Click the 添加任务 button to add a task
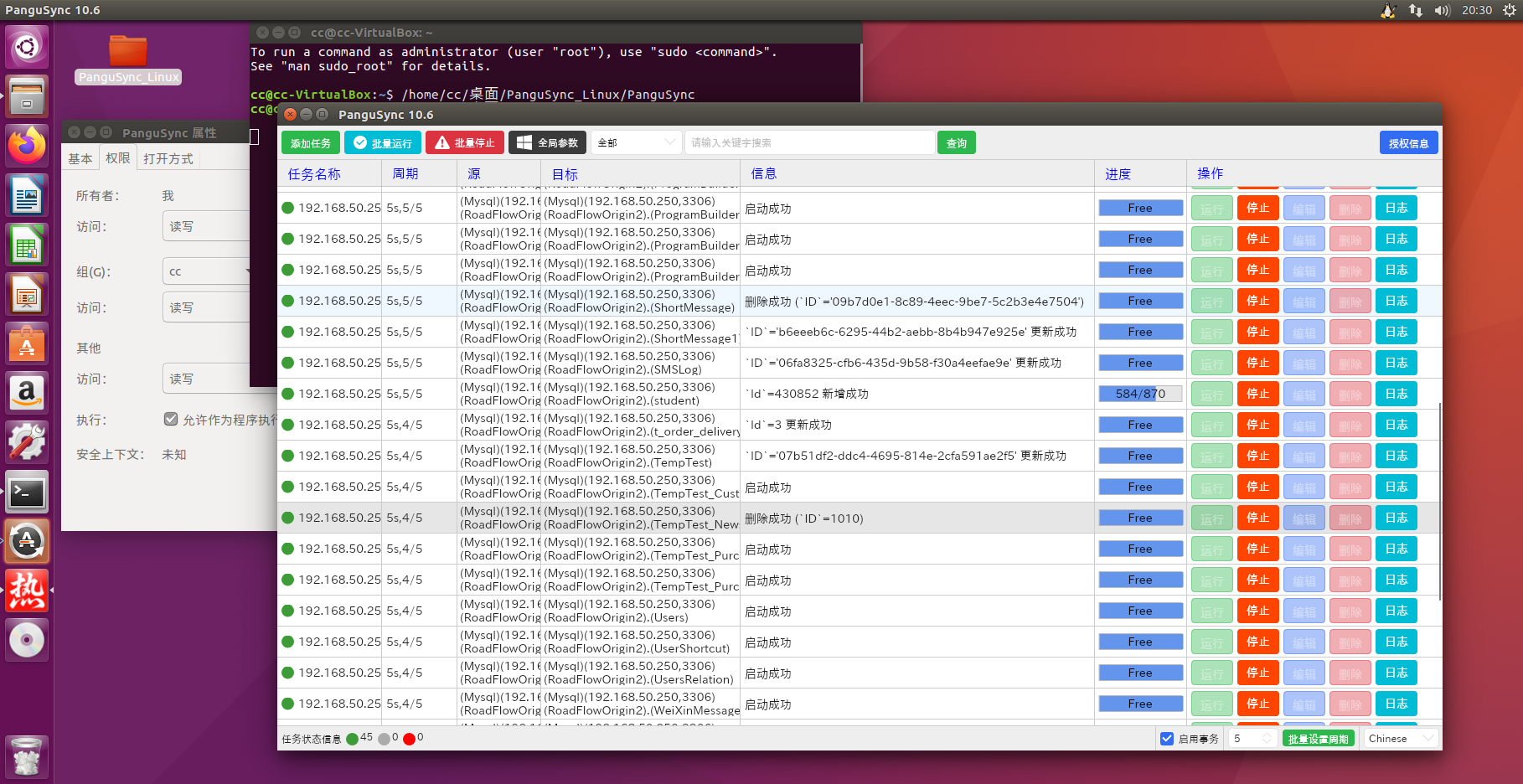 310,142
